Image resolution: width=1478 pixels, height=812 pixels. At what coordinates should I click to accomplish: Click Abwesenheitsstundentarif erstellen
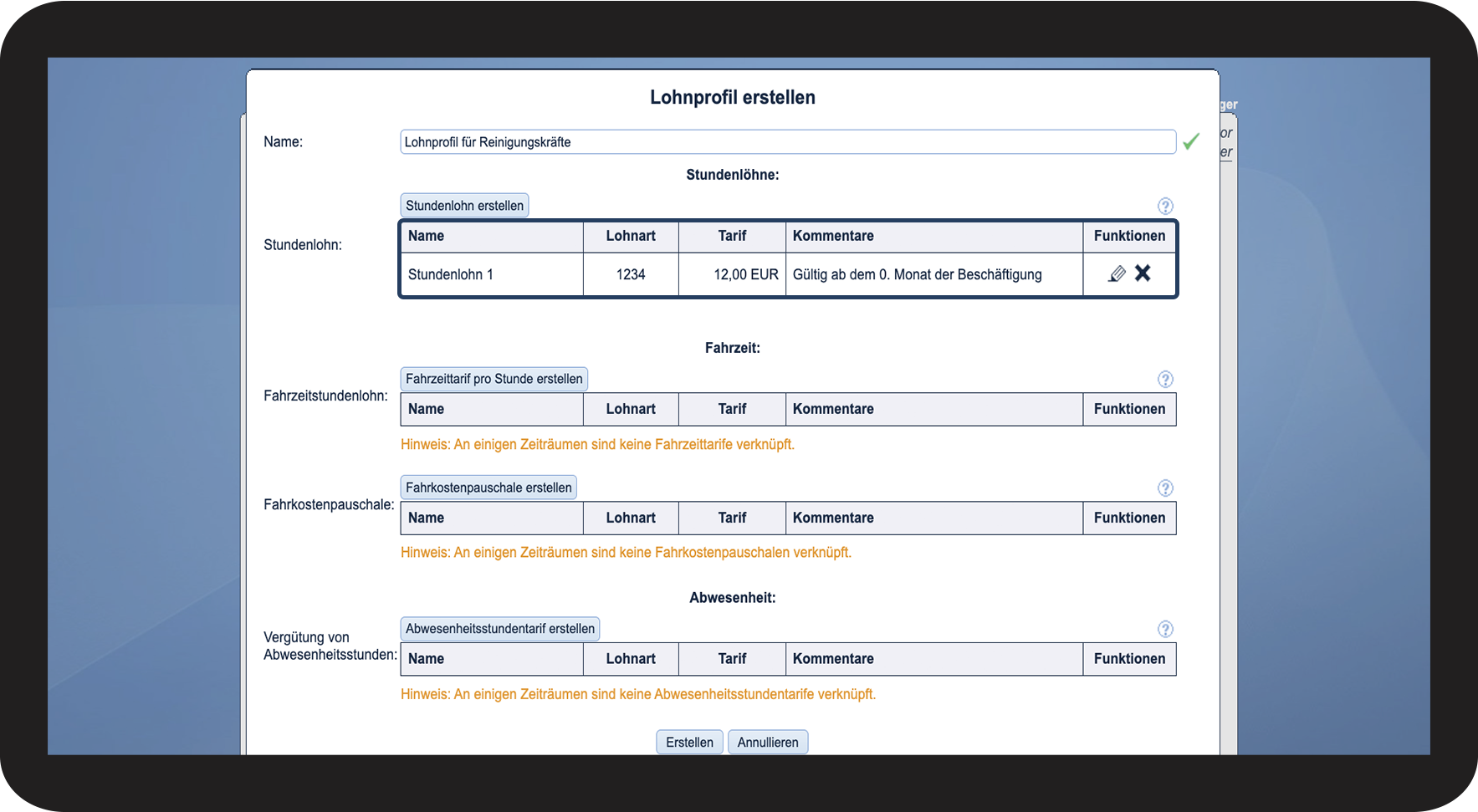[x=499, y=629]
